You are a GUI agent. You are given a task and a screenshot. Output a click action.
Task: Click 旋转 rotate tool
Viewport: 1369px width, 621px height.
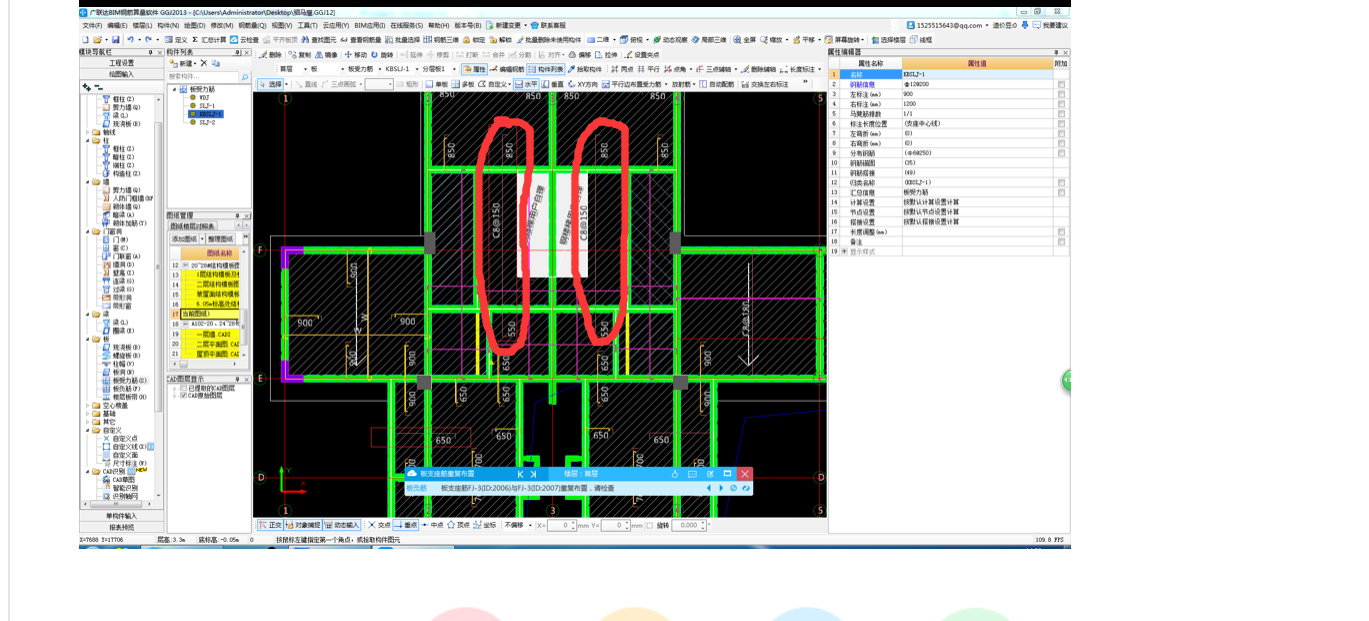pyautogui.click(x=382, y=55)
